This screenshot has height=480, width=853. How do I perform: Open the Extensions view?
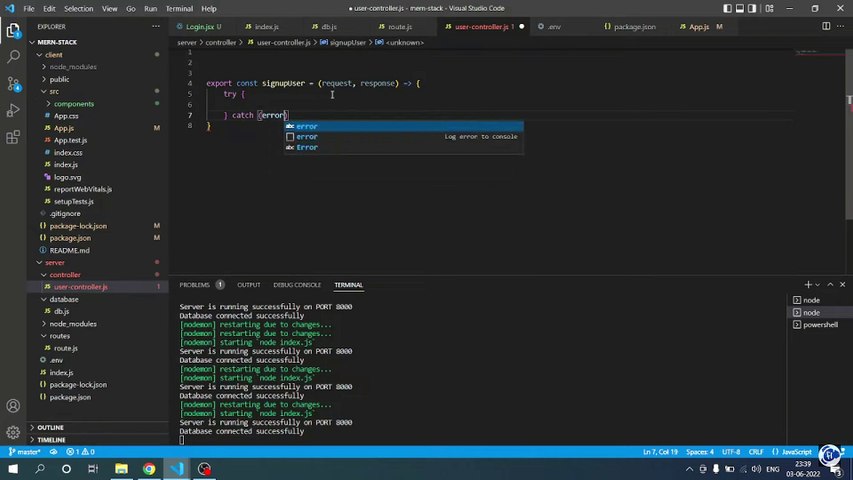[x=13, y=137]
